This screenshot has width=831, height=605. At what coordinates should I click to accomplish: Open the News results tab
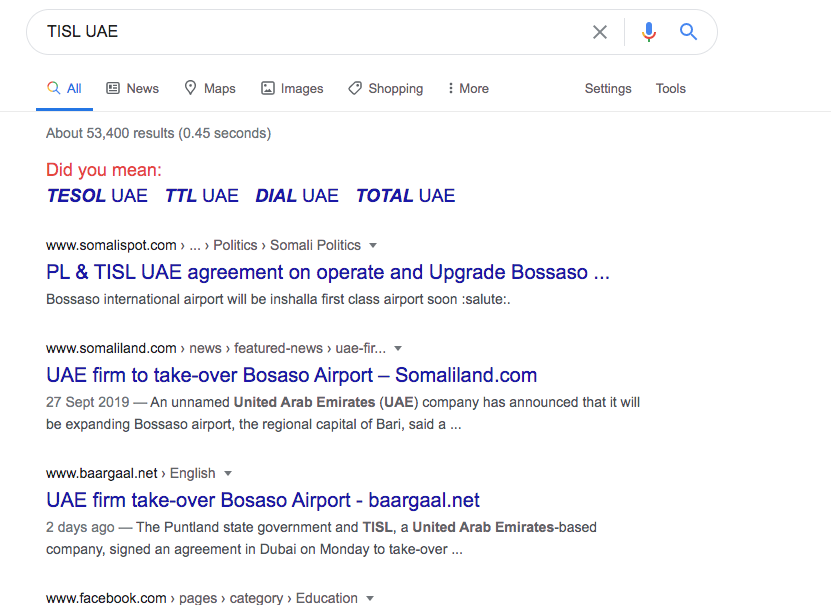click(x=132, y=88)
